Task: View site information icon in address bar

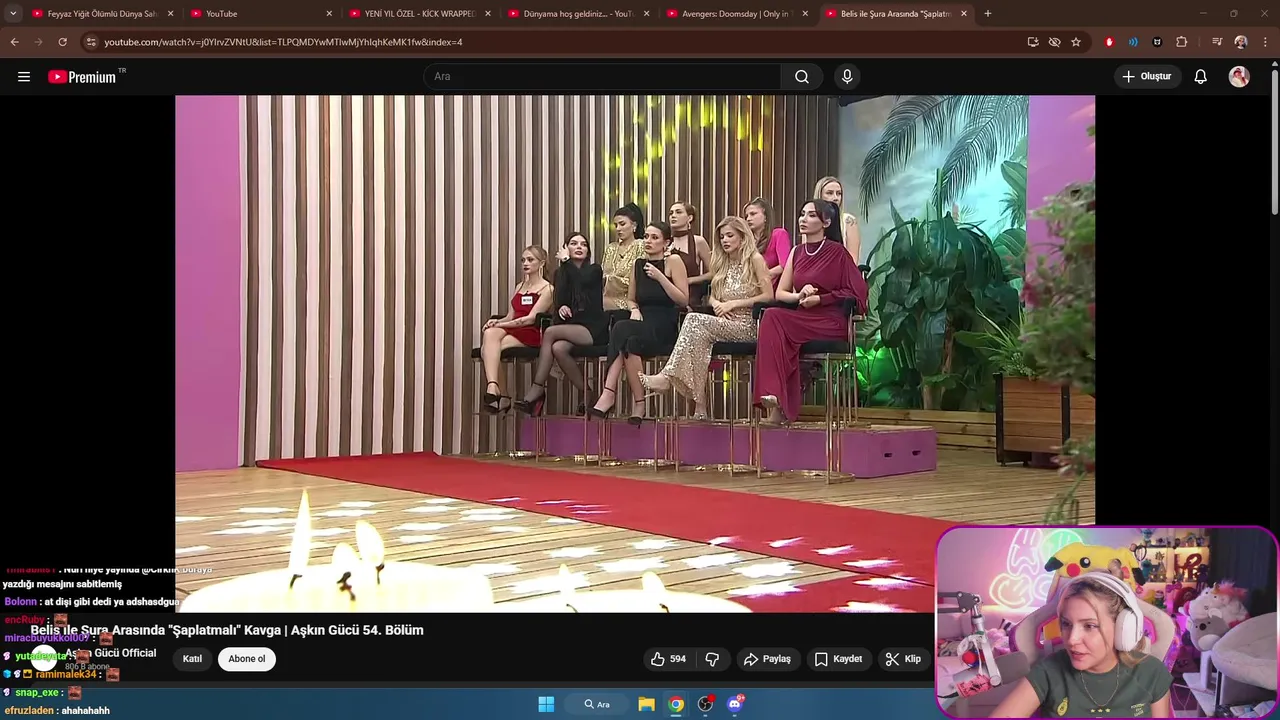Action: click(x=91, y=42)
